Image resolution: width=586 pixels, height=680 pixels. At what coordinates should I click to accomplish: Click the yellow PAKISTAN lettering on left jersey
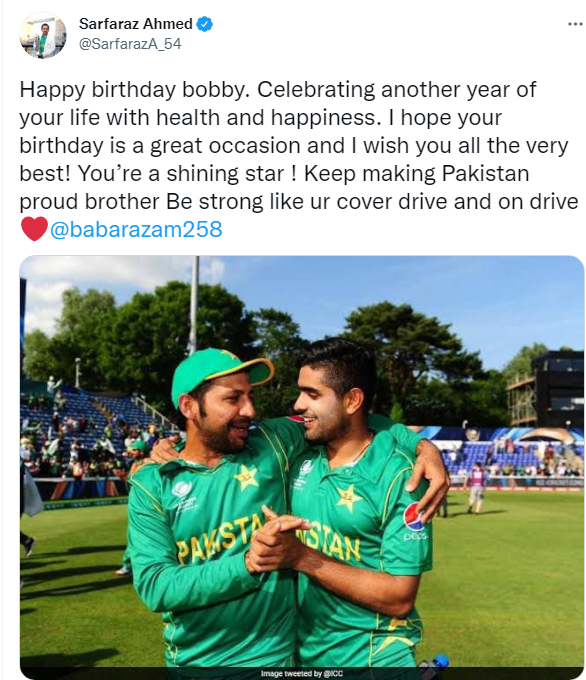(x=218, y=541)
